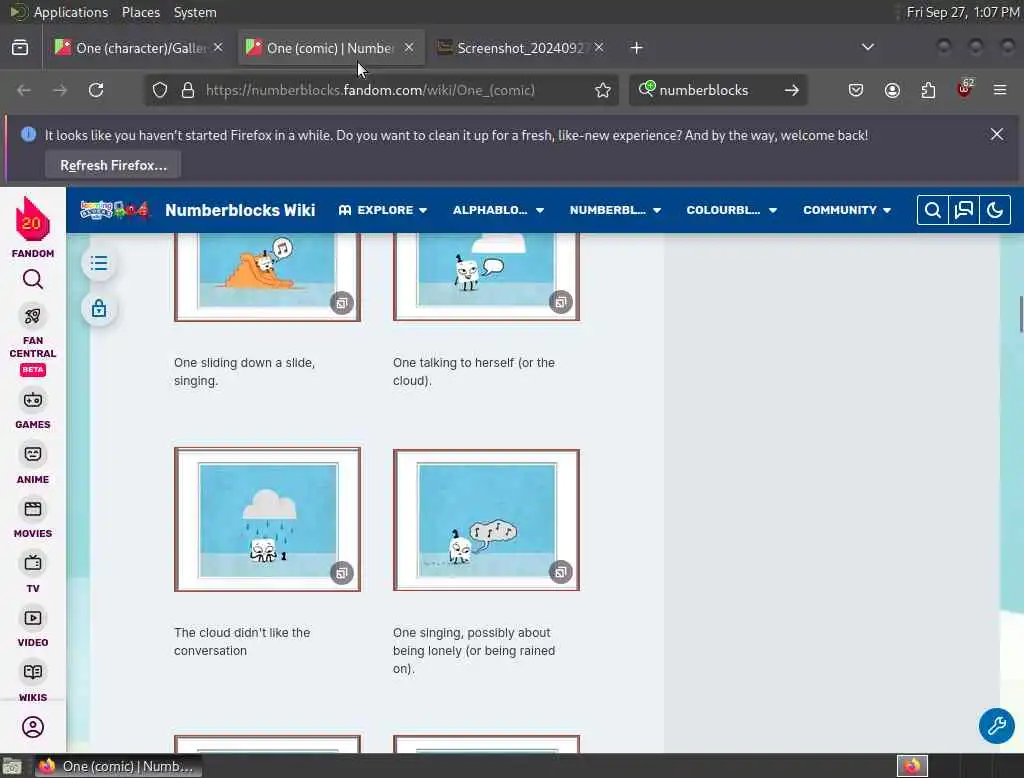
Task: Bookmark this page with the star
Action: tap(603, 90)
